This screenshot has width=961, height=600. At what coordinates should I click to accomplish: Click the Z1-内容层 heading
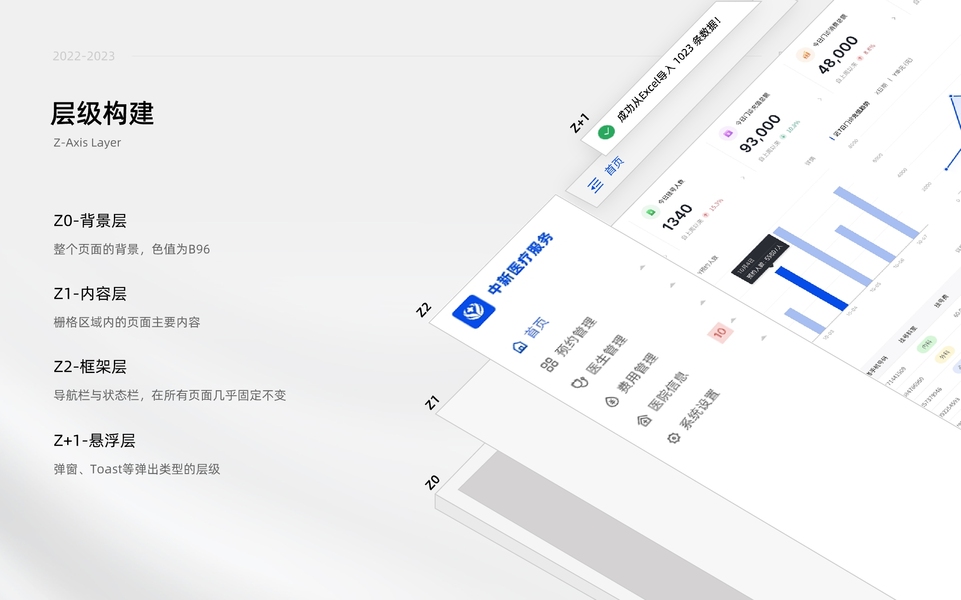coord(90,294)
